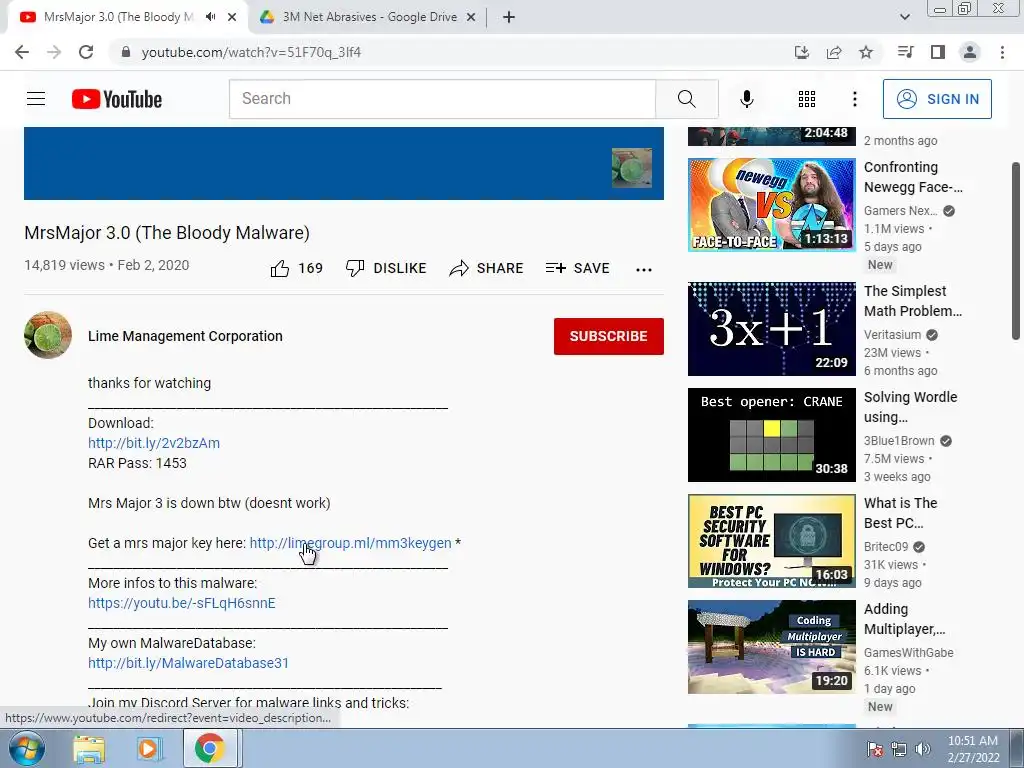The height and width of the screenshot is (768, 1024).
Task: Open the bit.ly/2v2bzAm download link
Action: point(154,443)
